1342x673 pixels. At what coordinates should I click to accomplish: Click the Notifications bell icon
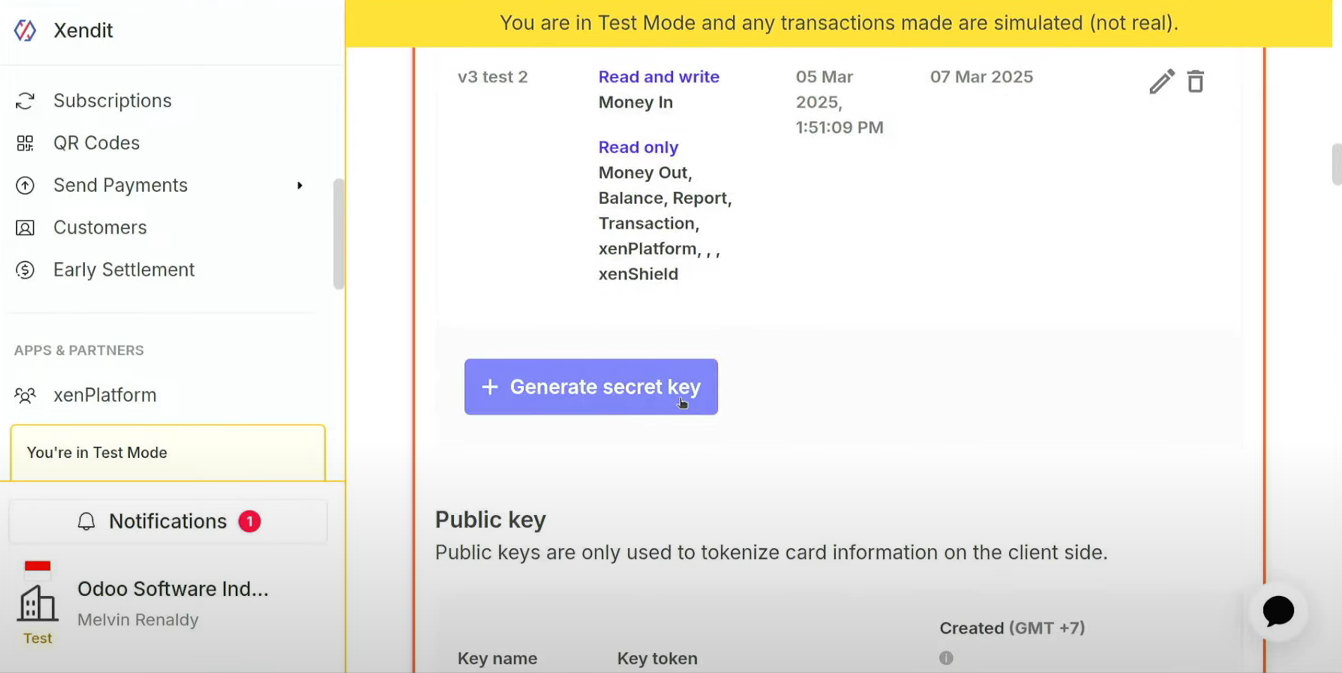click(x=87, y=521)
